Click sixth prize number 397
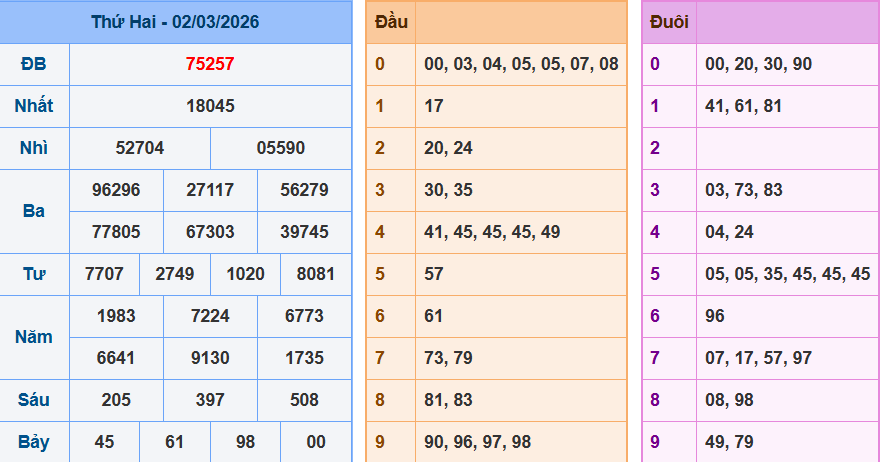Screen dimensions: 880x462 (210, 400)
